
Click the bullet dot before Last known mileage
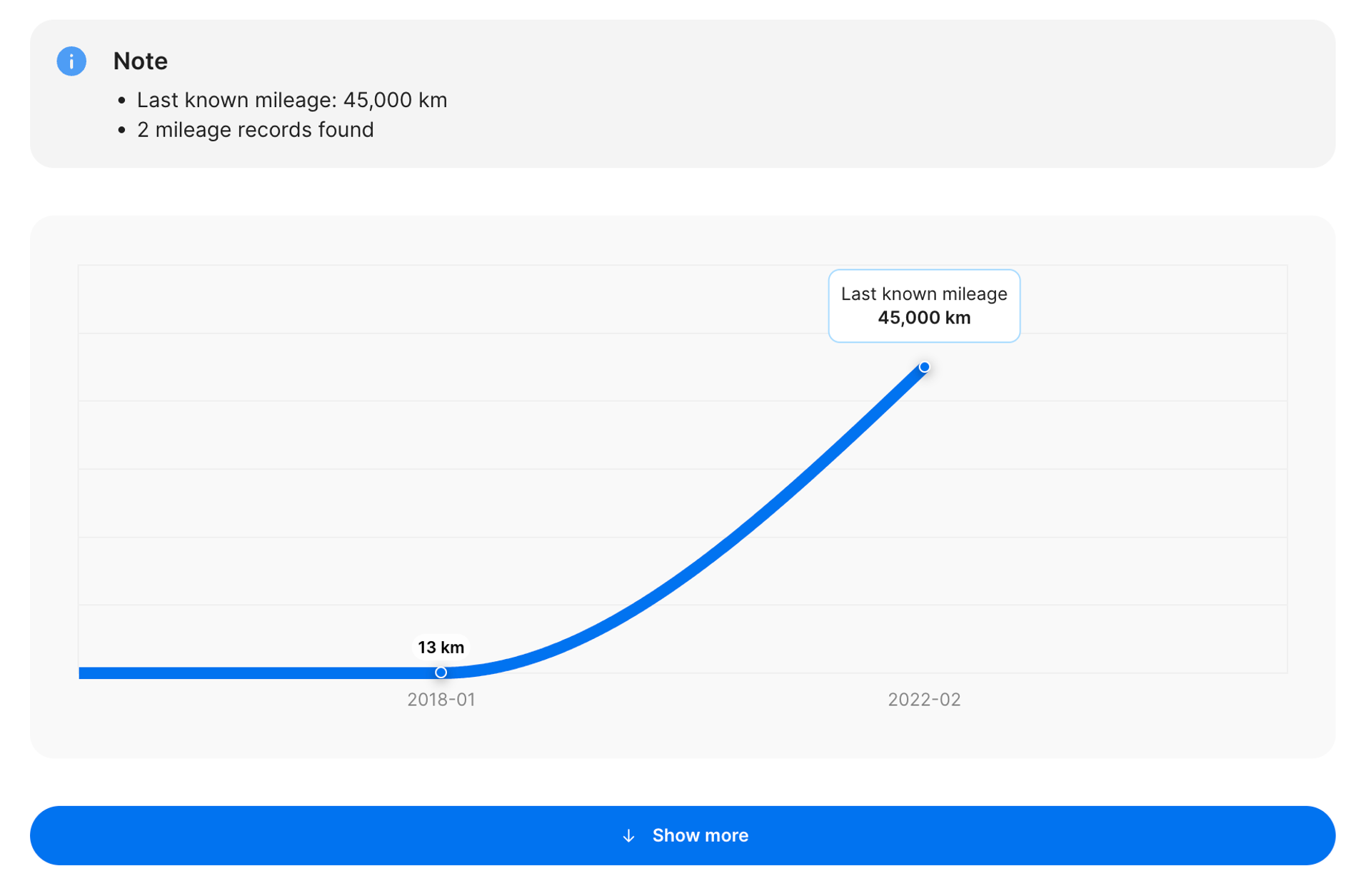tap(121, 101)
